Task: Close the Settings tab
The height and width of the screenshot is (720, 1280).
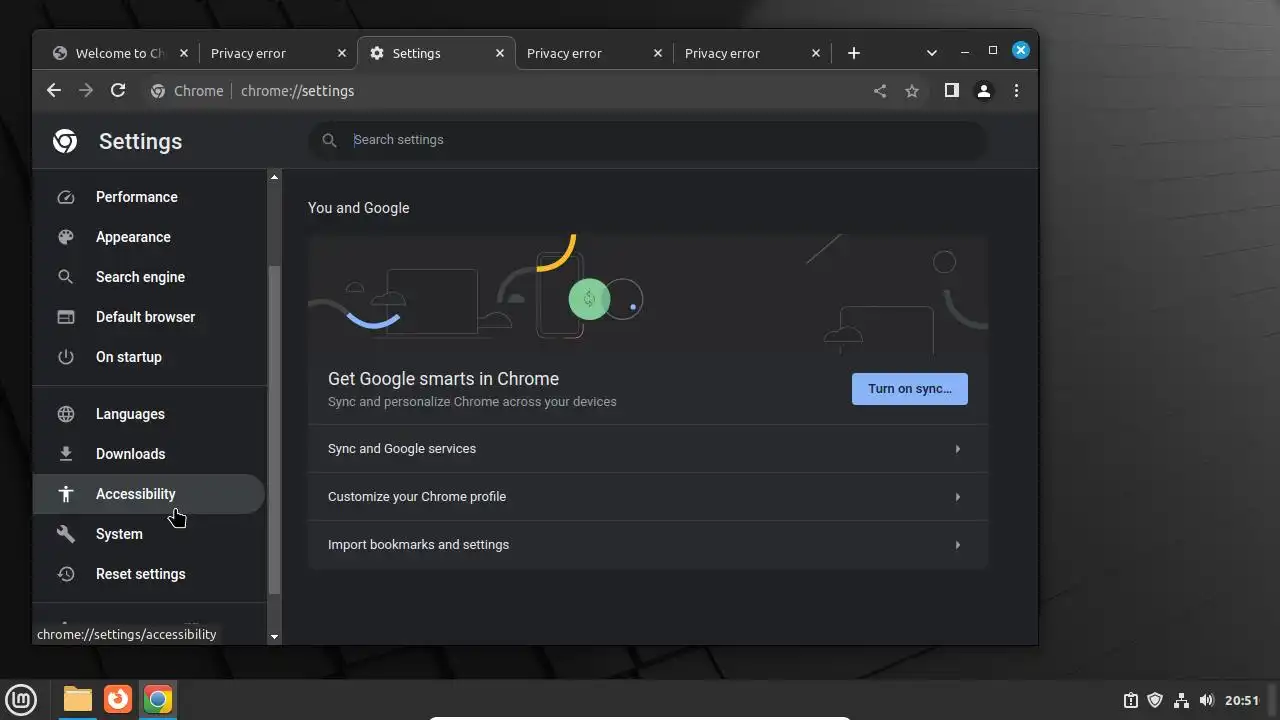Action: [x=500, y=53]
